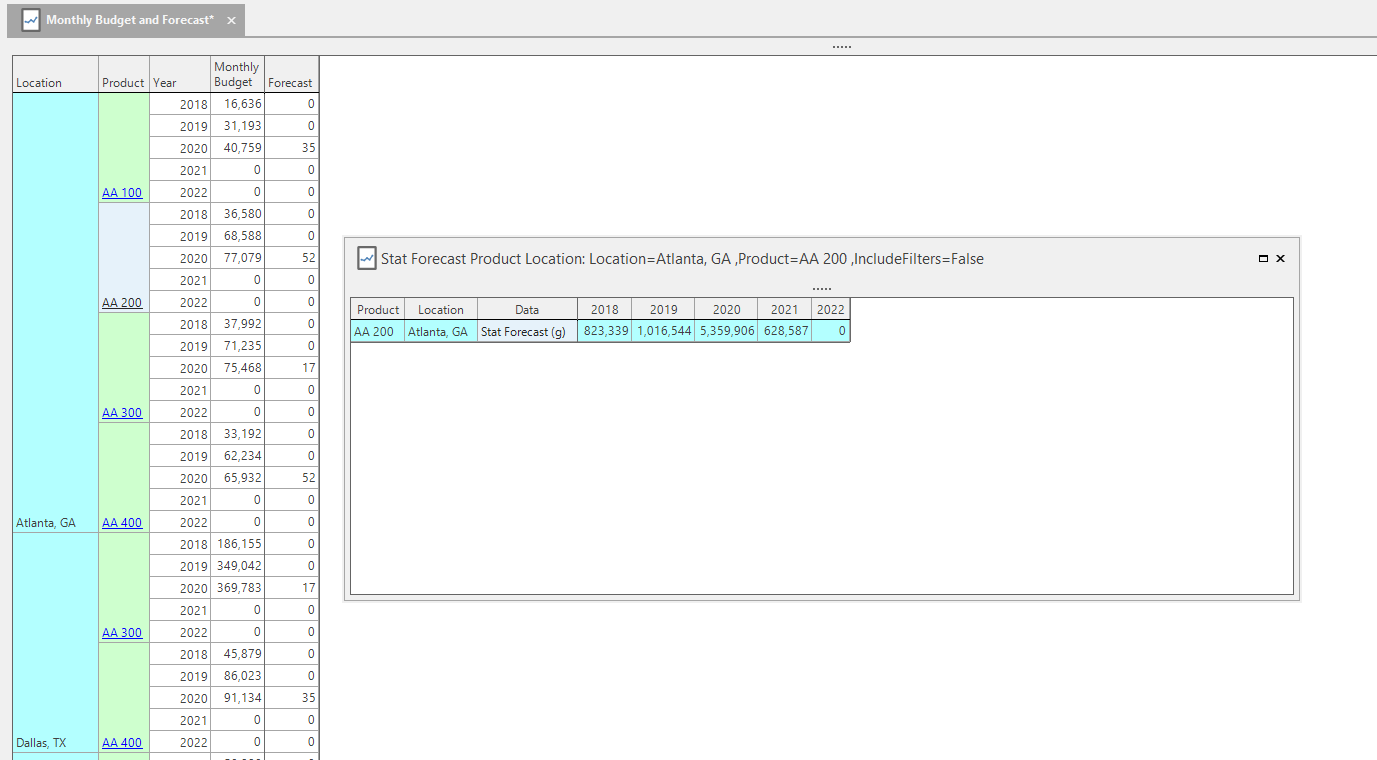Select the 1,016,544 value for 2019
This screenshot has width=1377, height=760.
(x=664, y=331)
